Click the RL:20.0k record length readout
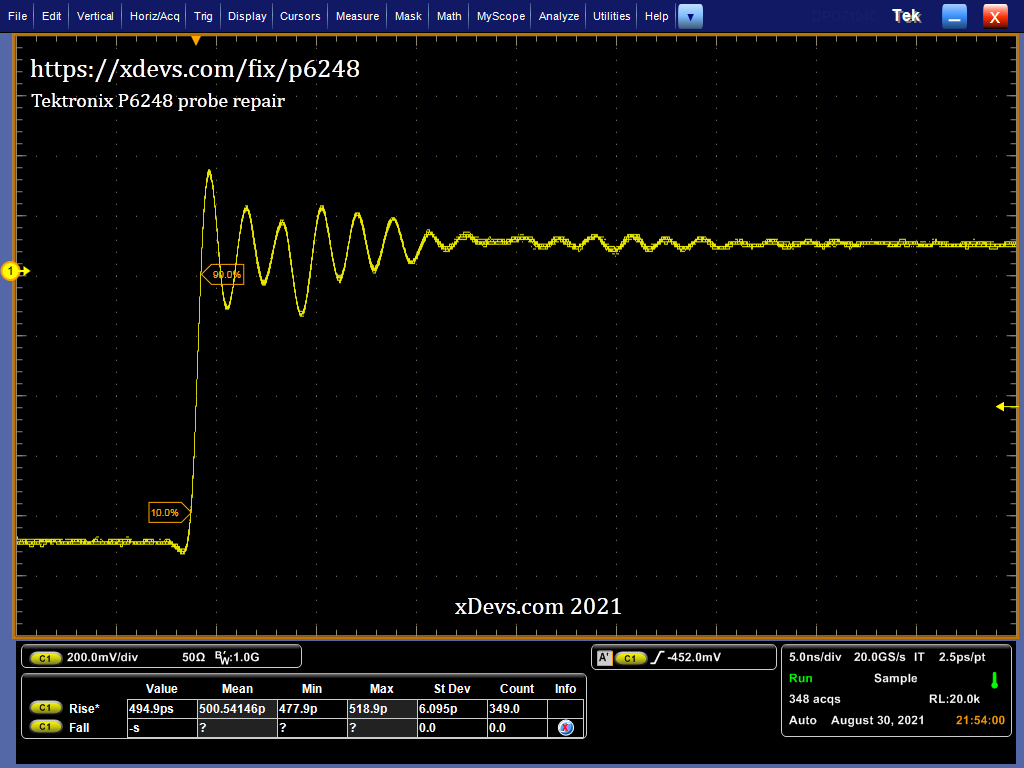 click(x=954, y=699)
